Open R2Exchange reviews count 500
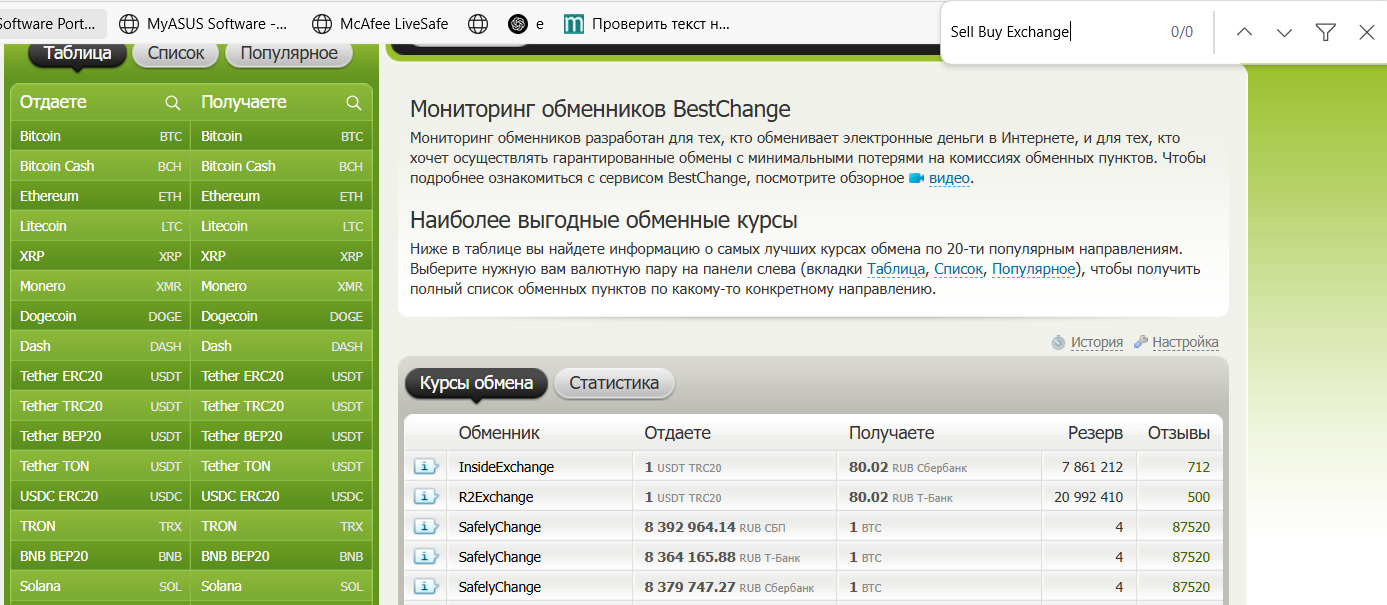1387x605 pixels. [1198, 497]
